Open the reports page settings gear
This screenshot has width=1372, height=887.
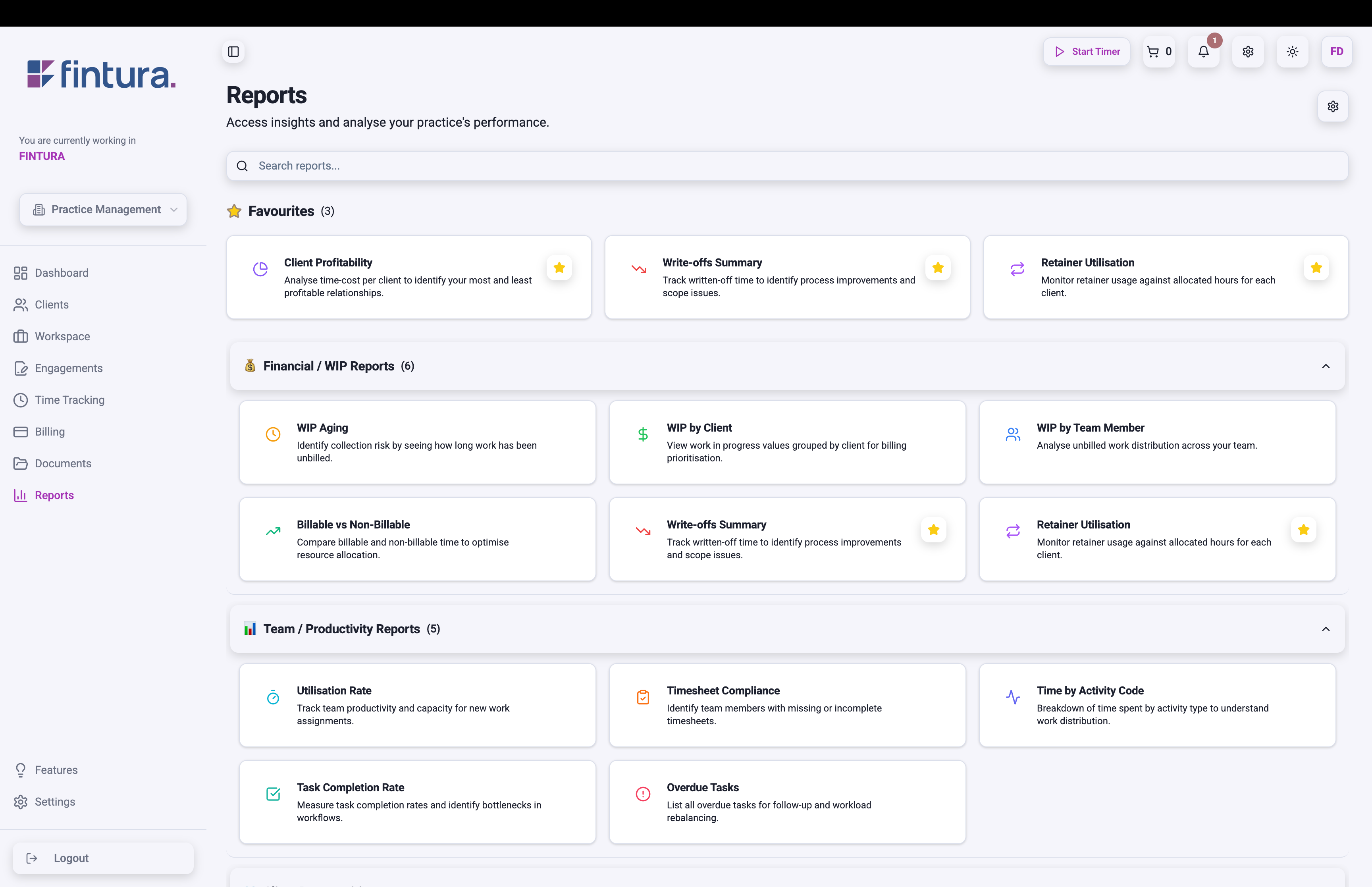1332,106
